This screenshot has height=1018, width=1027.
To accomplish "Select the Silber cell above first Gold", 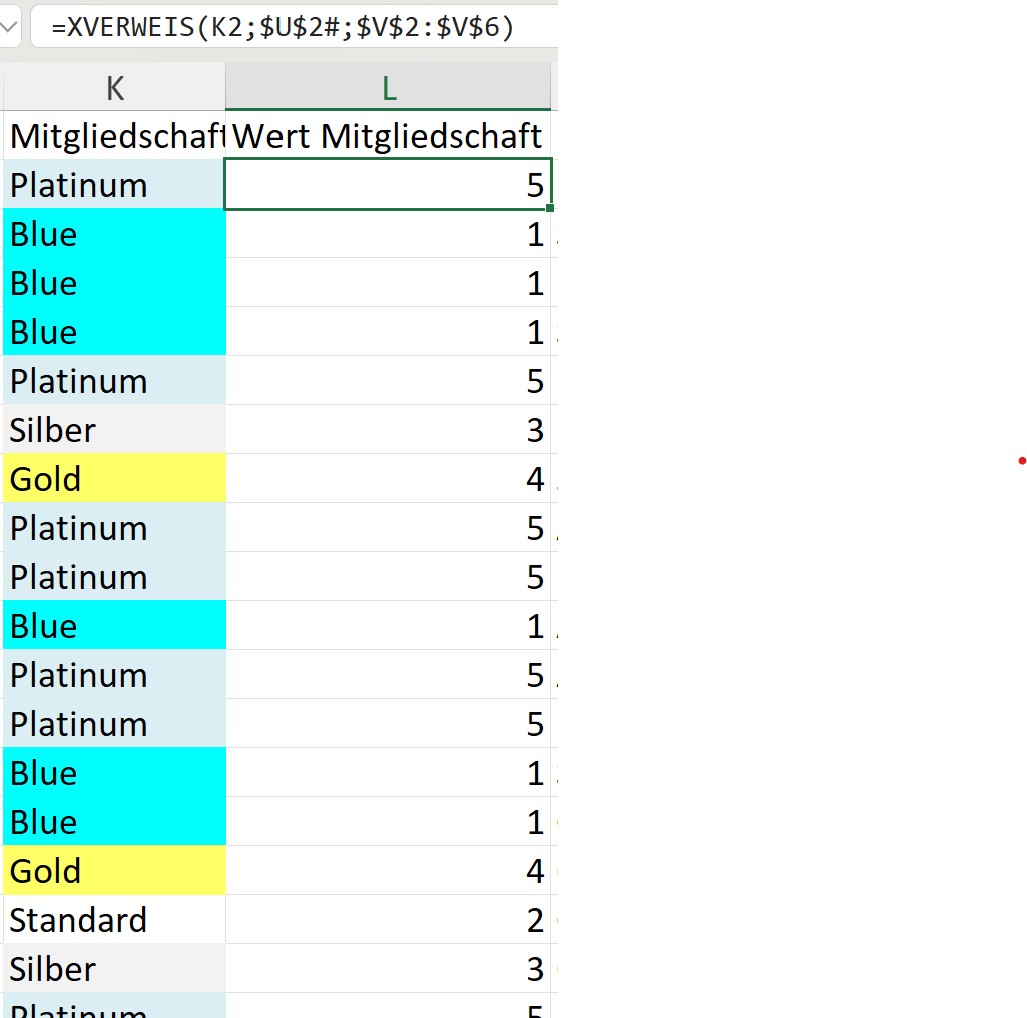I will 115,430.
